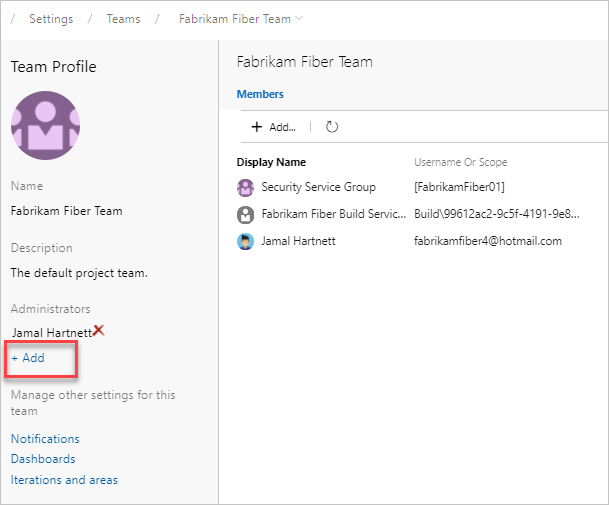Screen dimensions: 609x505
Task: Go to Settings breadcrumb
Action: coord(51,19)
